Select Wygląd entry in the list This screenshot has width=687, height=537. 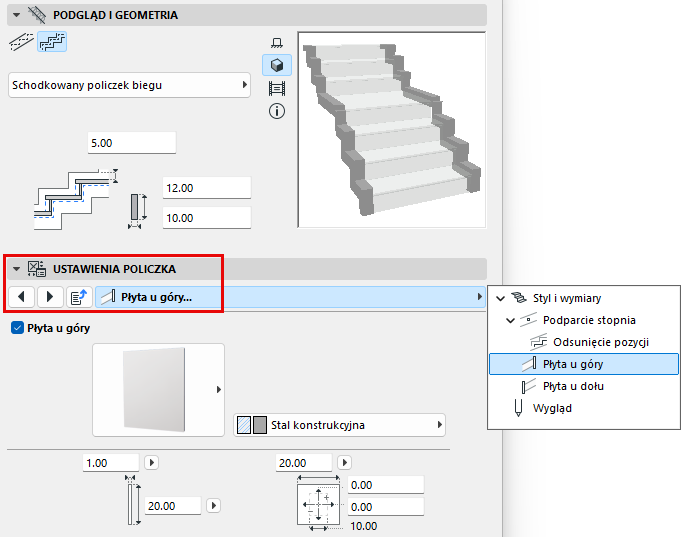(x=552, y=408)
